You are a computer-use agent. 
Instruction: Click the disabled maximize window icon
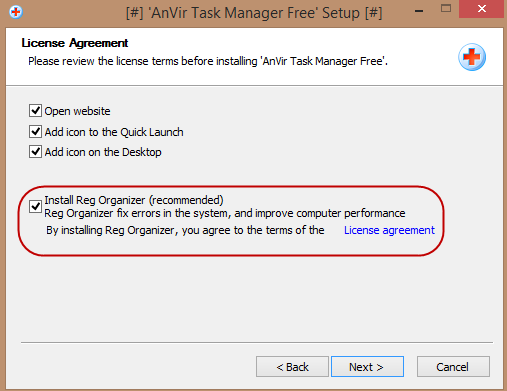(x=446, y=8)
